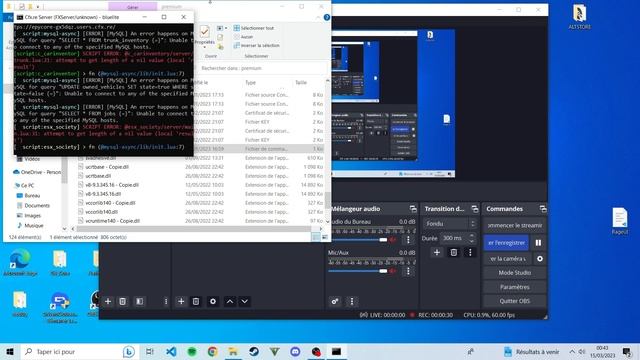Open transition properties three-dot menu
640x360 pixels.
click(470, 253)
